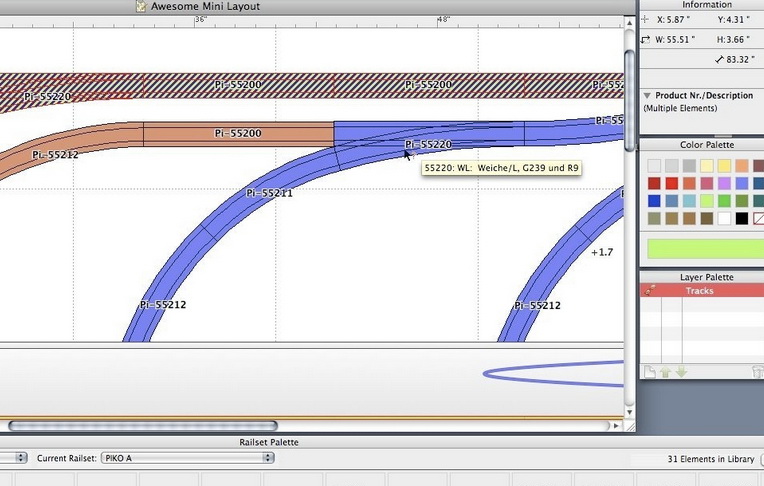This screenshot has width=764, height=486.
Task: Click the horizontal scrollbar thumb
Action: pos(140,426)
